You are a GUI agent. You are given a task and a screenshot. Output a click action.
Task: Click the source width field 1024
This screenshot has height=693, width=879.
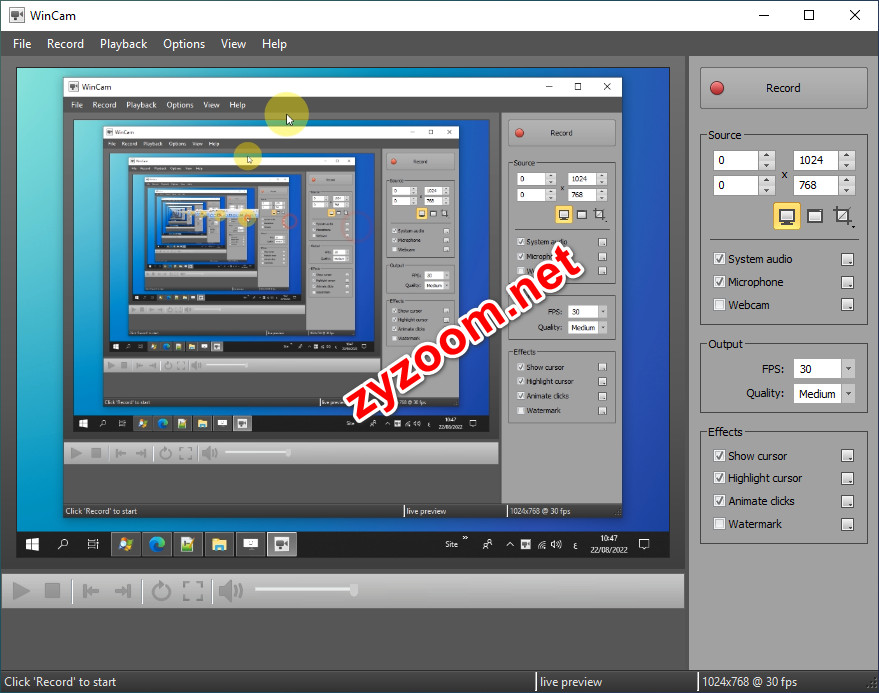pyautogui.click(x=816, y=160)
